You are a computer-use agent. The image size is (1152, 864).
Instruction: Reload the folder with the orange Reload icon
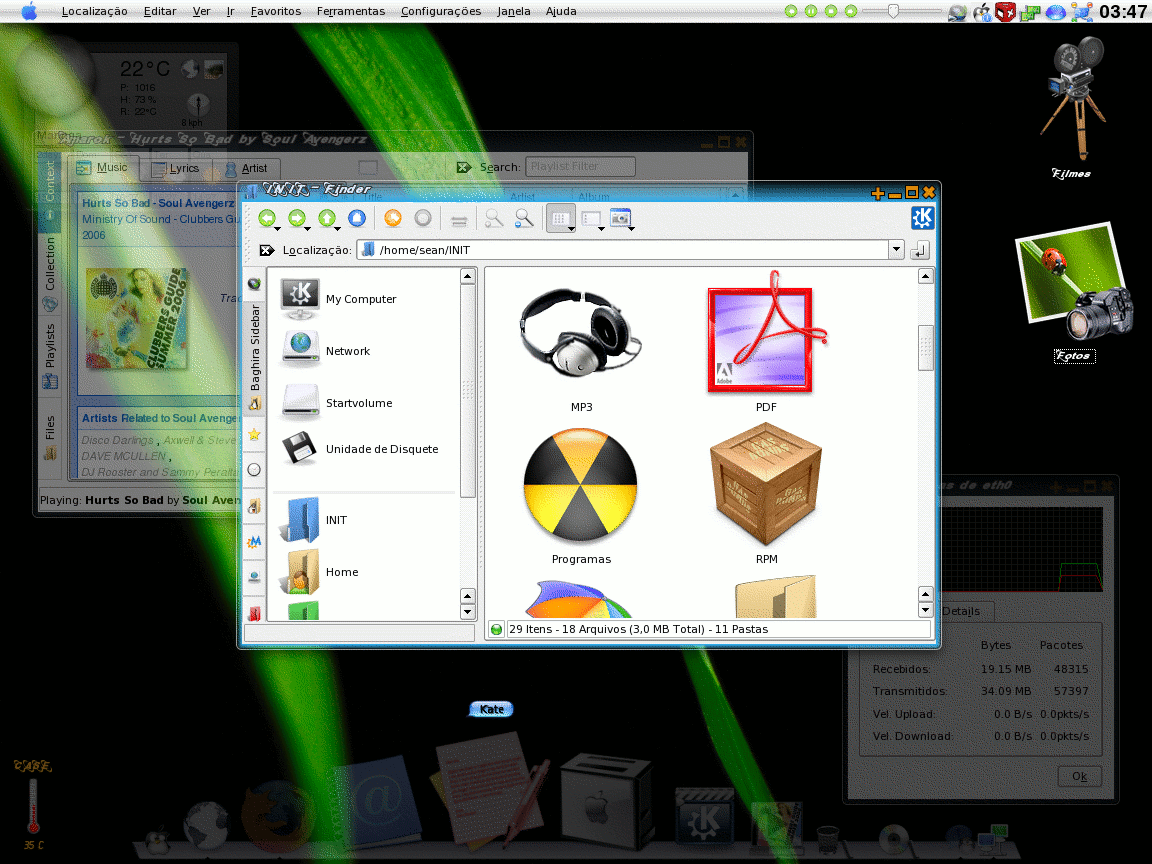coord(393,217)
